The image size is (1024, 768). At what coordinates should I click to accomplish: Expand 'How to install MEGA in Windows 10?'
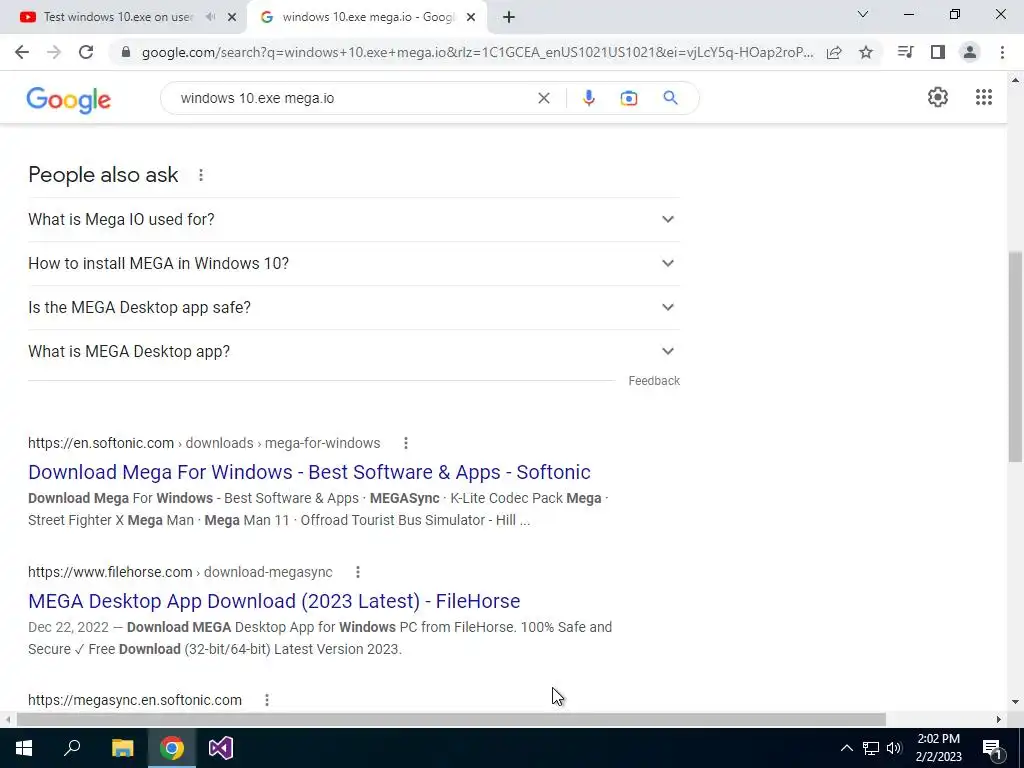[x=354, y=263]
